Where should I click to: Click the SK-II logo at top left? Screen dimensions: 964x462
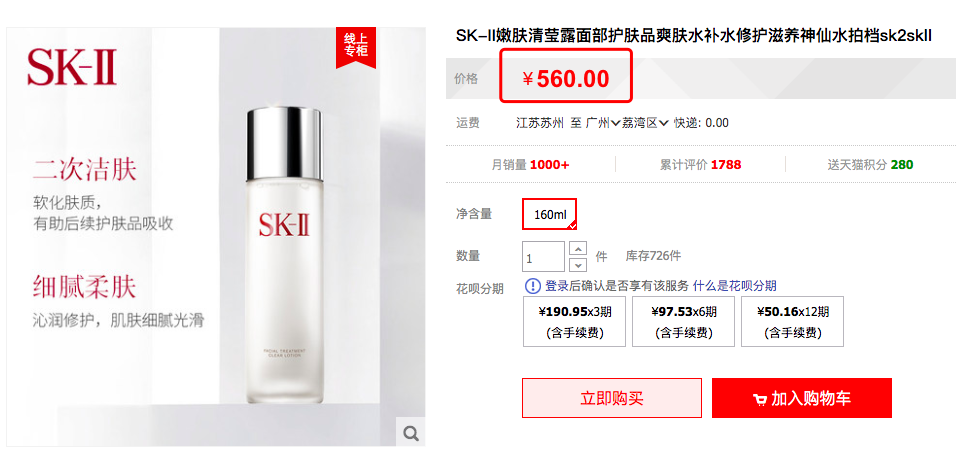(72, 67)
